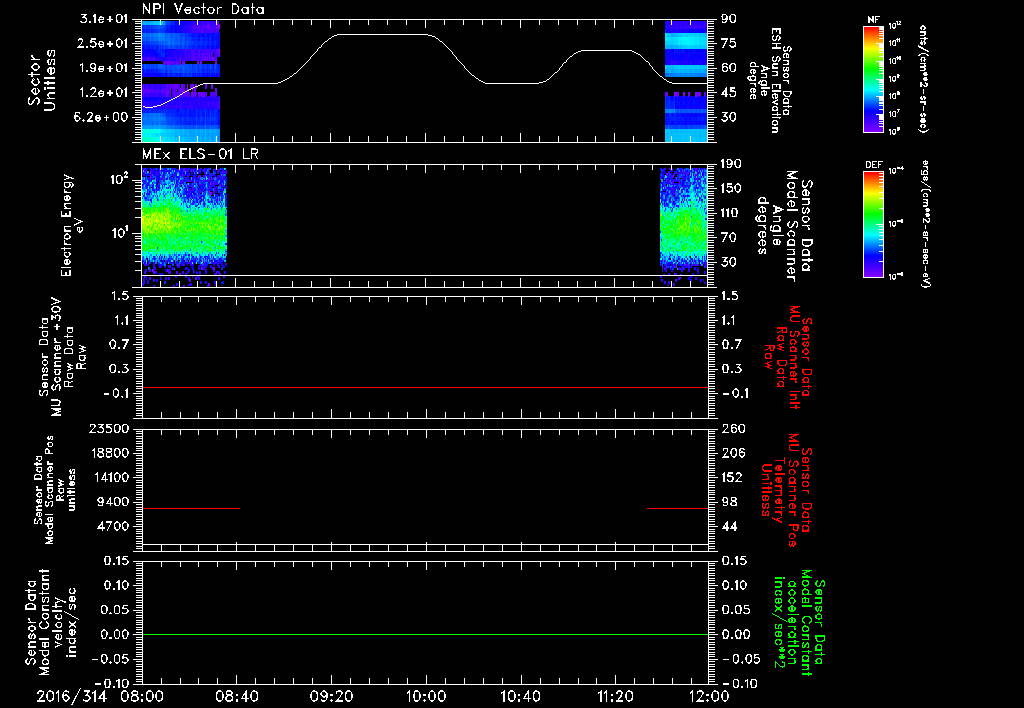Click the 'Electron Energy eV' axis label
Image resolution: width=1024 pixels, height=708 pixels.
pyautogui.click(x=72, y=225)
